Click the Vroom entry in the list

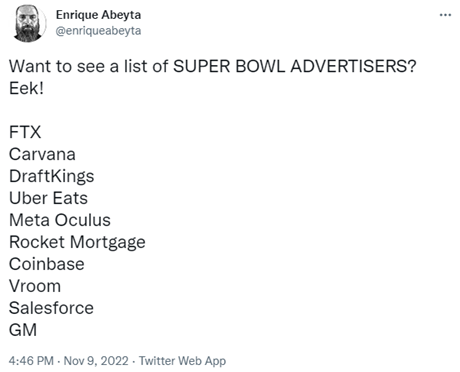[x=35, y=286]
